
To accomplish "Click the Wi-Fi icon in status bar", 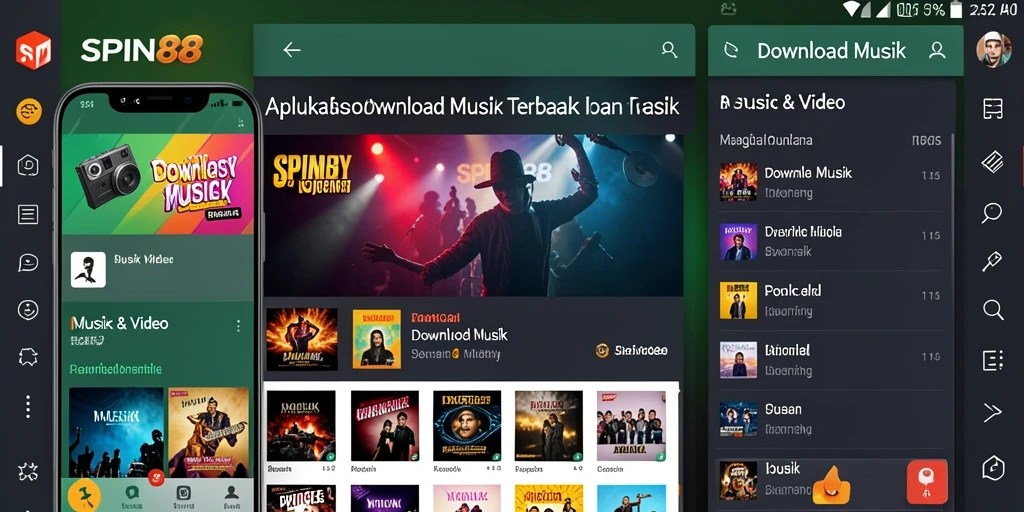I will 852,8.
